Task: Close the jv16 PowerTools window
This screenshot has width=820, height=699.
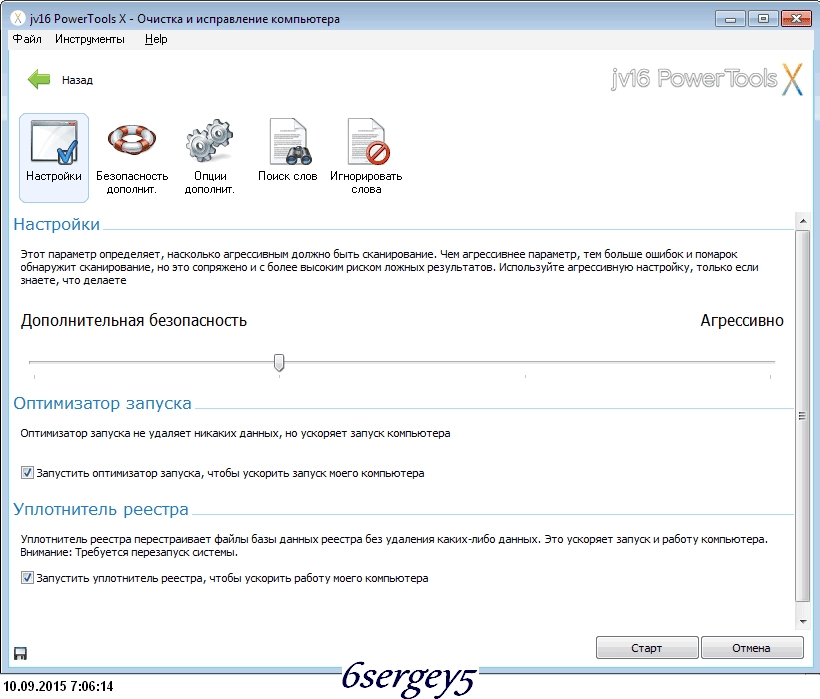Action: click(796, 19)
